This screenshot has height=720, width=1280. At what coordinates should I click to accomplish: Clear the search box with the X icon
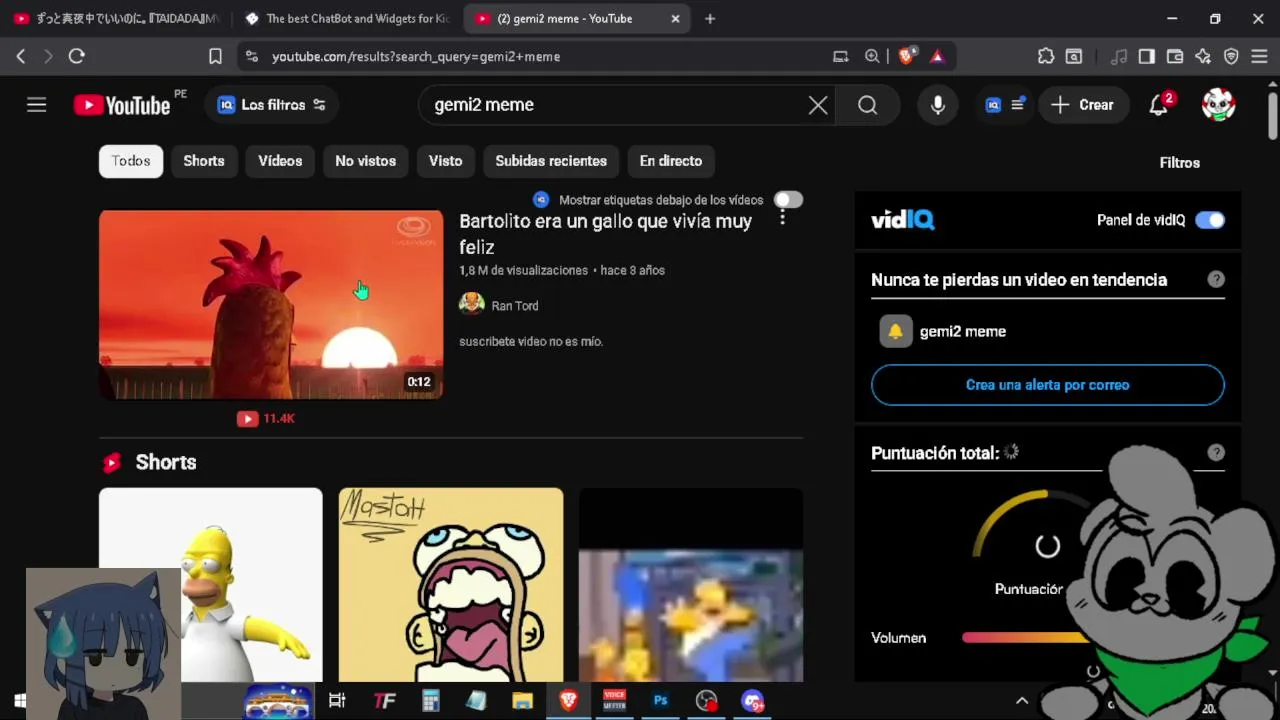tap(818, 105)
